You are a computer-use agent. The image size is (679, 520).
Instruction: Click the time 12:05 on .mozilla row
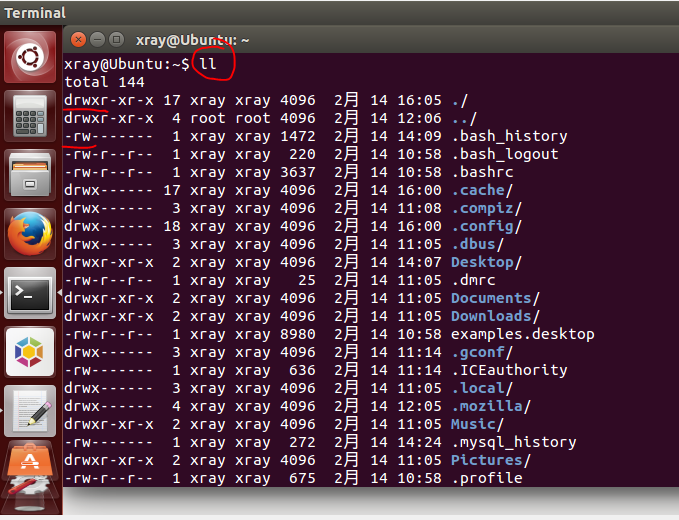[420, 407]
